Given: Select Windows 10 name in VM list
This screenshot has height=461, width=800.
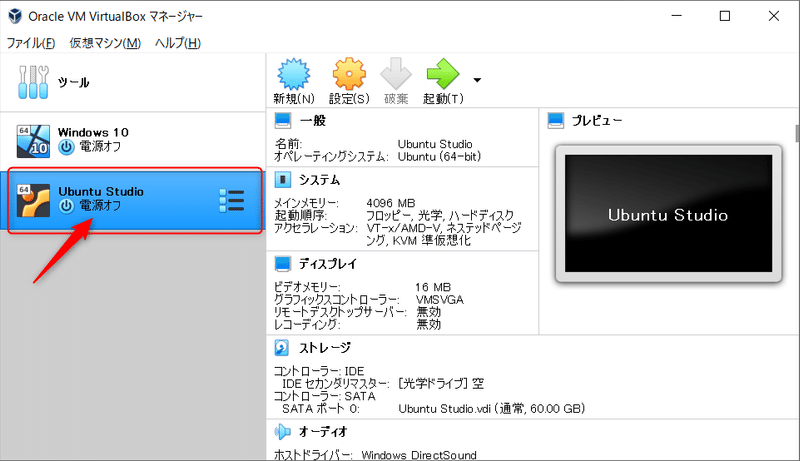Looking at the screenshot, I should 93,133.
